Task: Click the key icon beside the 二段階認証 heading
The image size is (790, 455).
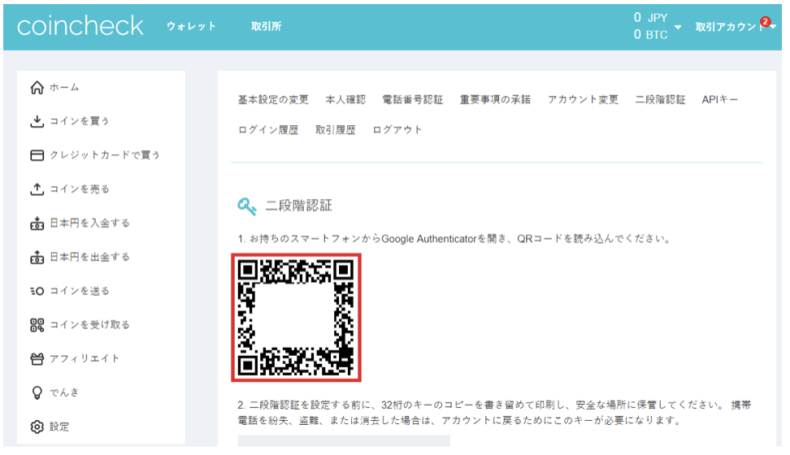Action: pos(247,206)
